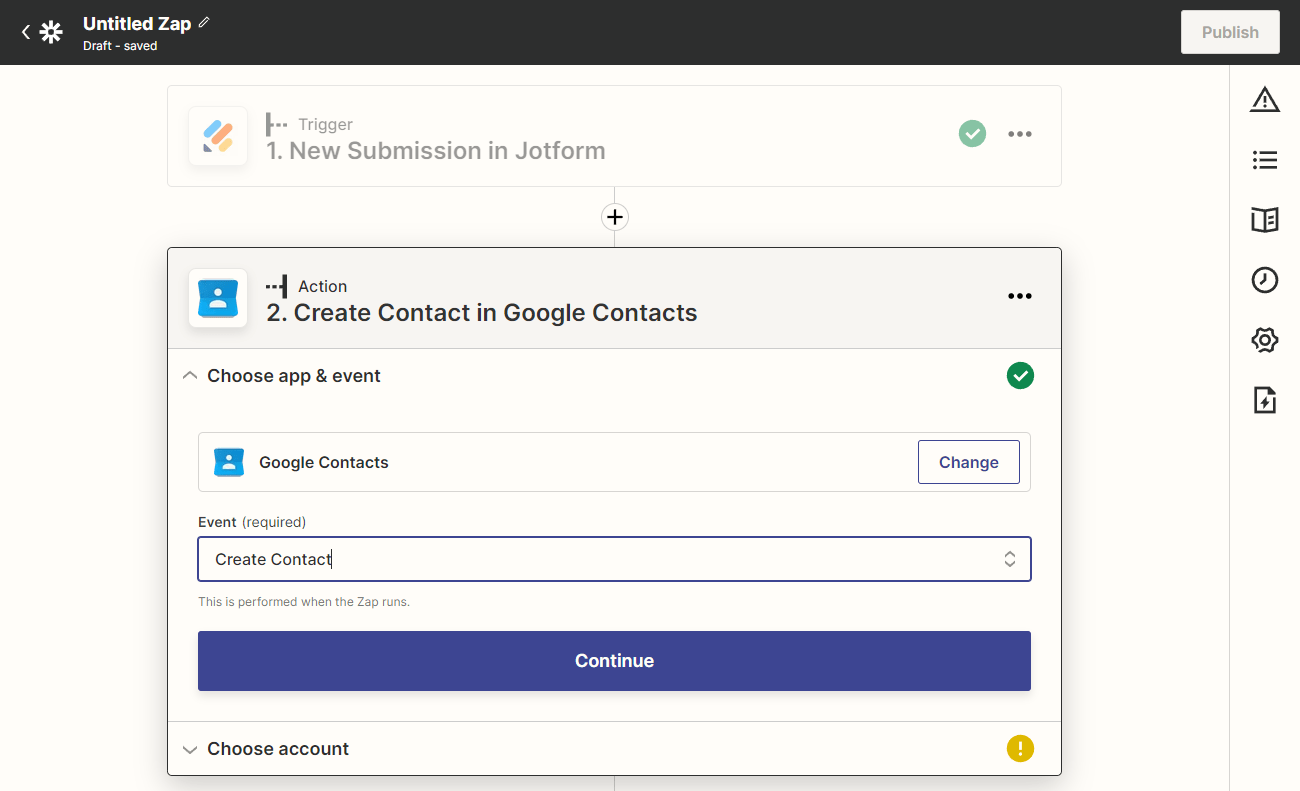Open the warning issues sidebar icon
This screenshot has width=1300, height=791.
pos(1265,99)
